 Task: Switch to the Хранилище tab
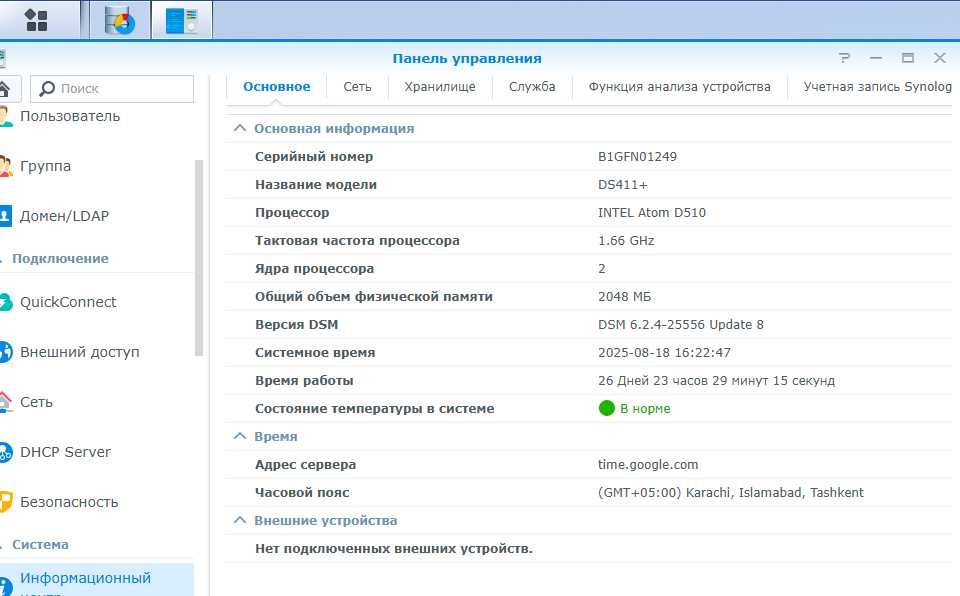tap(440, 87)
